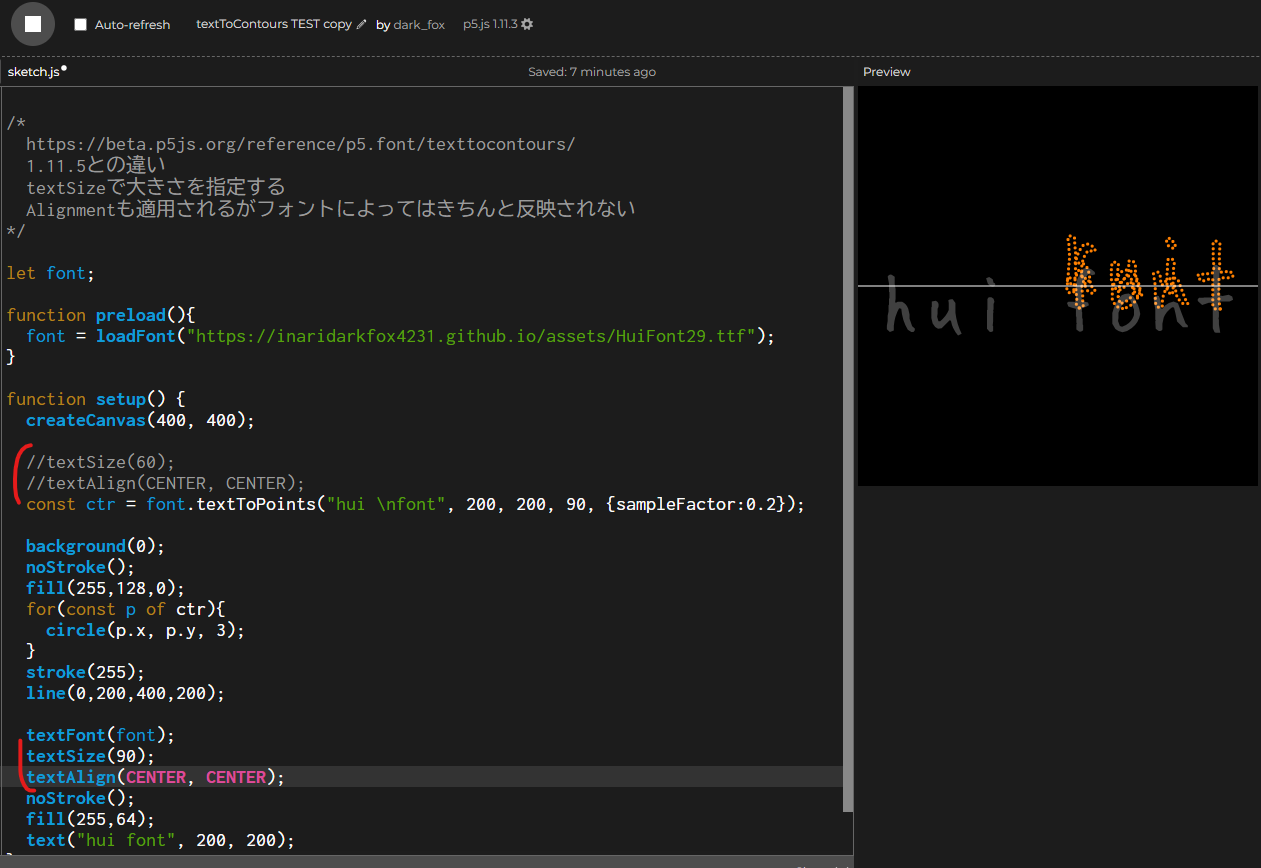1261x868 pixels.
Task: Click the comment line starting with textSizeで
Action: click(155, 187)
